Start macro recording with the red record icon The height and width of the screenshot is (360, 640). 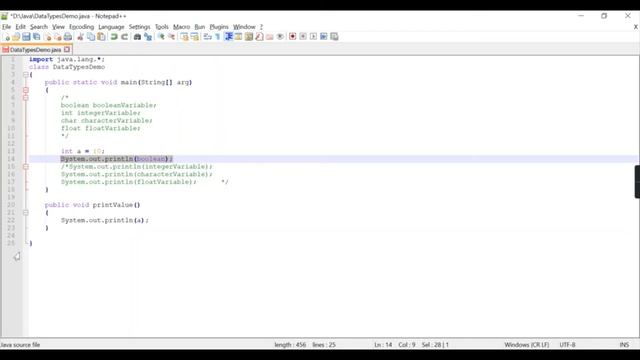[293, 37]
